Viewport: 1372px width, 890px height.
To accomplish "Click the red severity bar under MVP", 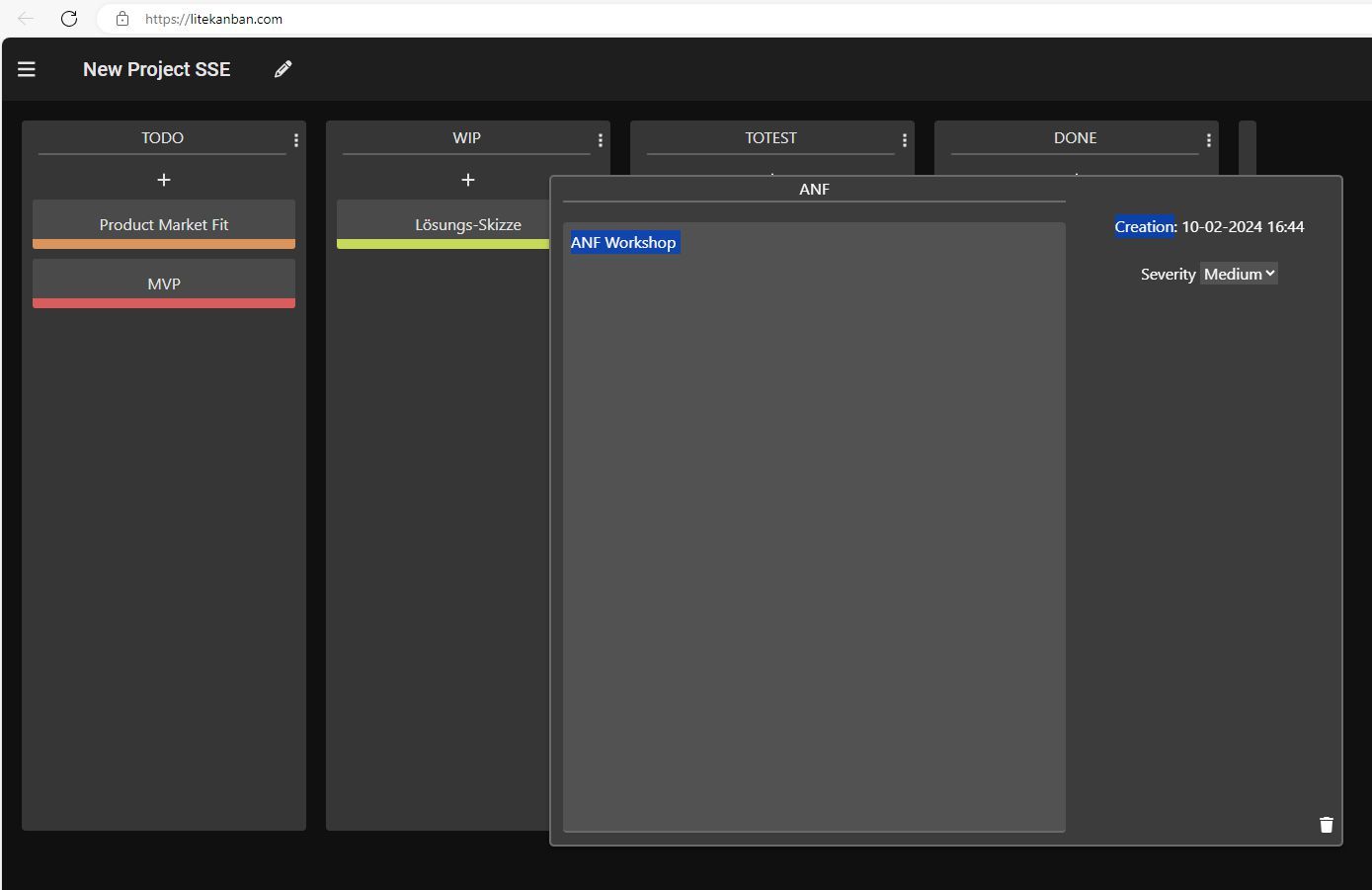I will (164, 303).
